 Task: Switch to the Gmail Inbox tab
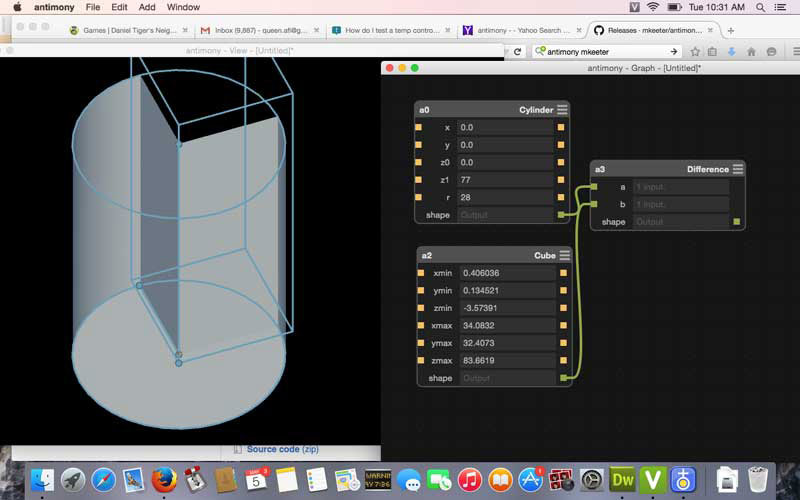point(259,31)
